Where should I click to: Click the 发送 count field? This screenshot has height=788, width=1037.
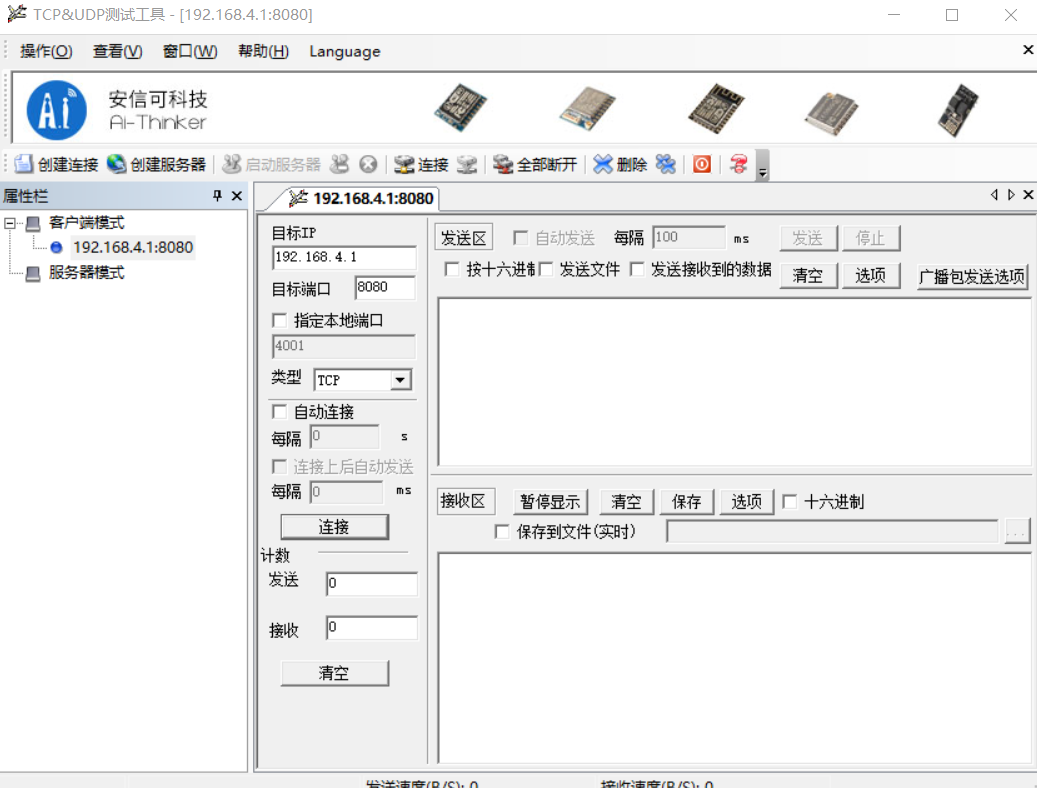pos(372,584)
